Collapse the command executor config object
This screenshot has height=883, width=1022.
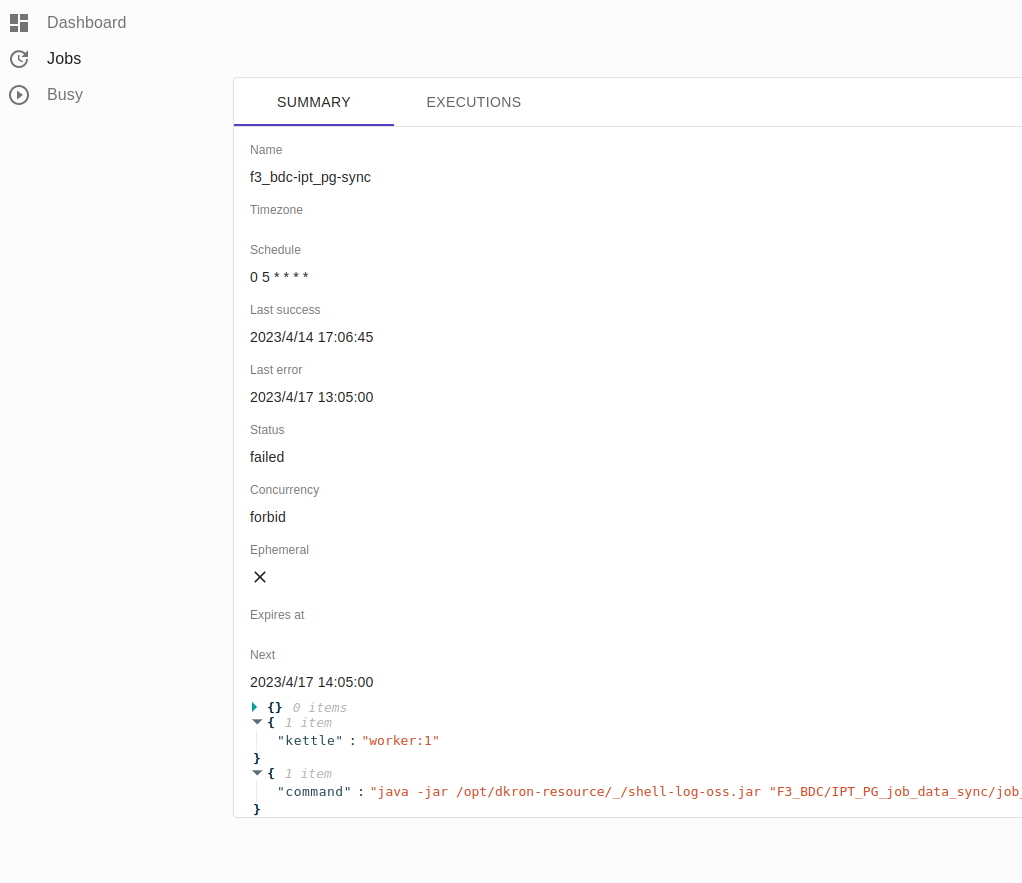pyautogui.click(x=256, y=773)
